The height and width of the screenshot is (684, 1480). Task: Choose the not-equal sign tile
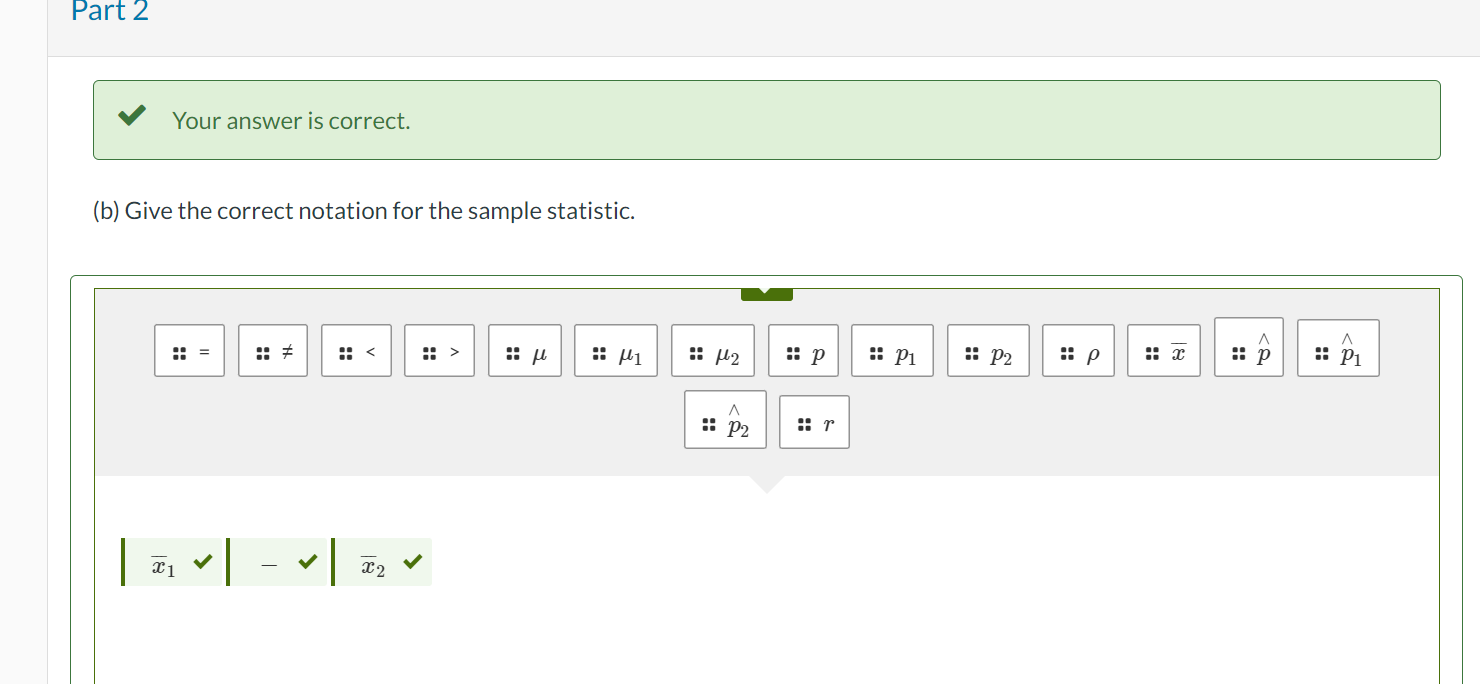coord(272,351)
